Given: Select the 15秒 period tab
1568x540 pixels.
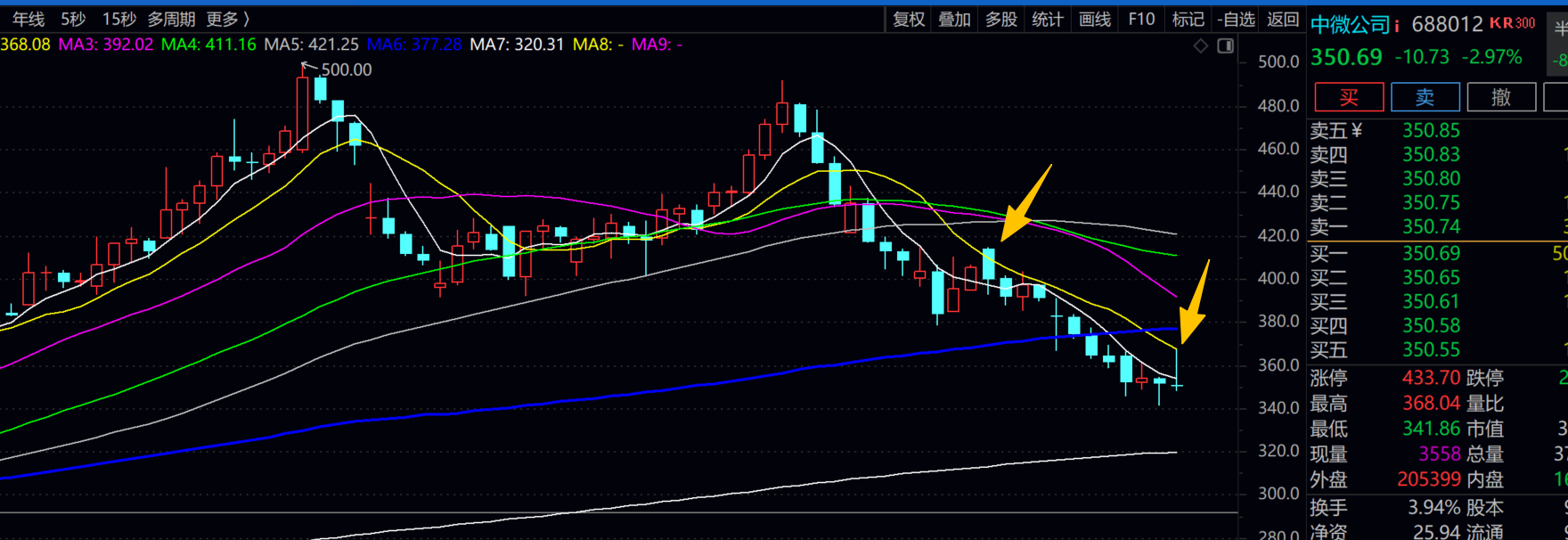Looking at the screenshot, I should [119, 19].
